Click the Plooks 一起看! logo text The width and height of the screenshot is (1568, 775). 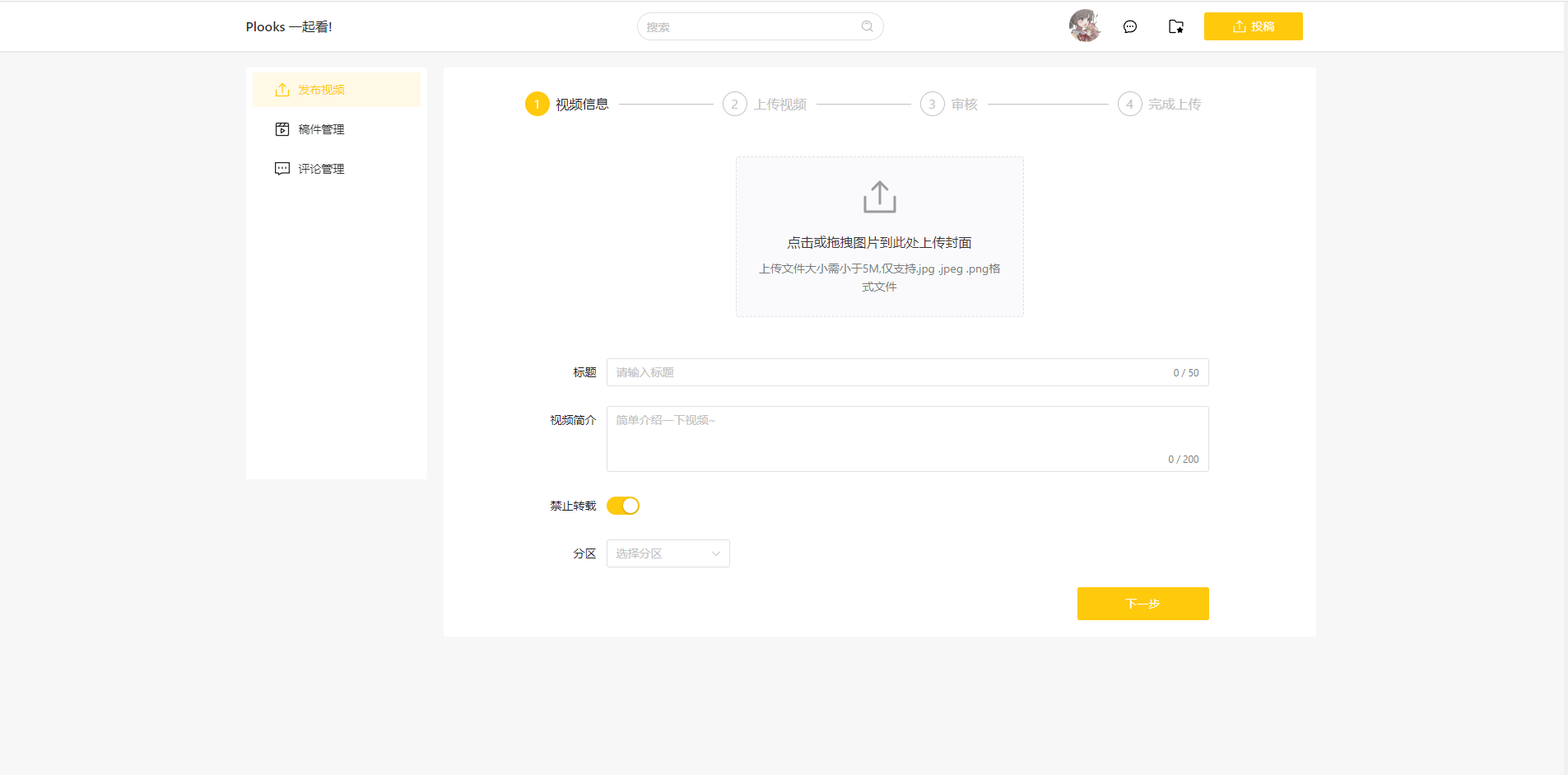click(x=289, y=26)
